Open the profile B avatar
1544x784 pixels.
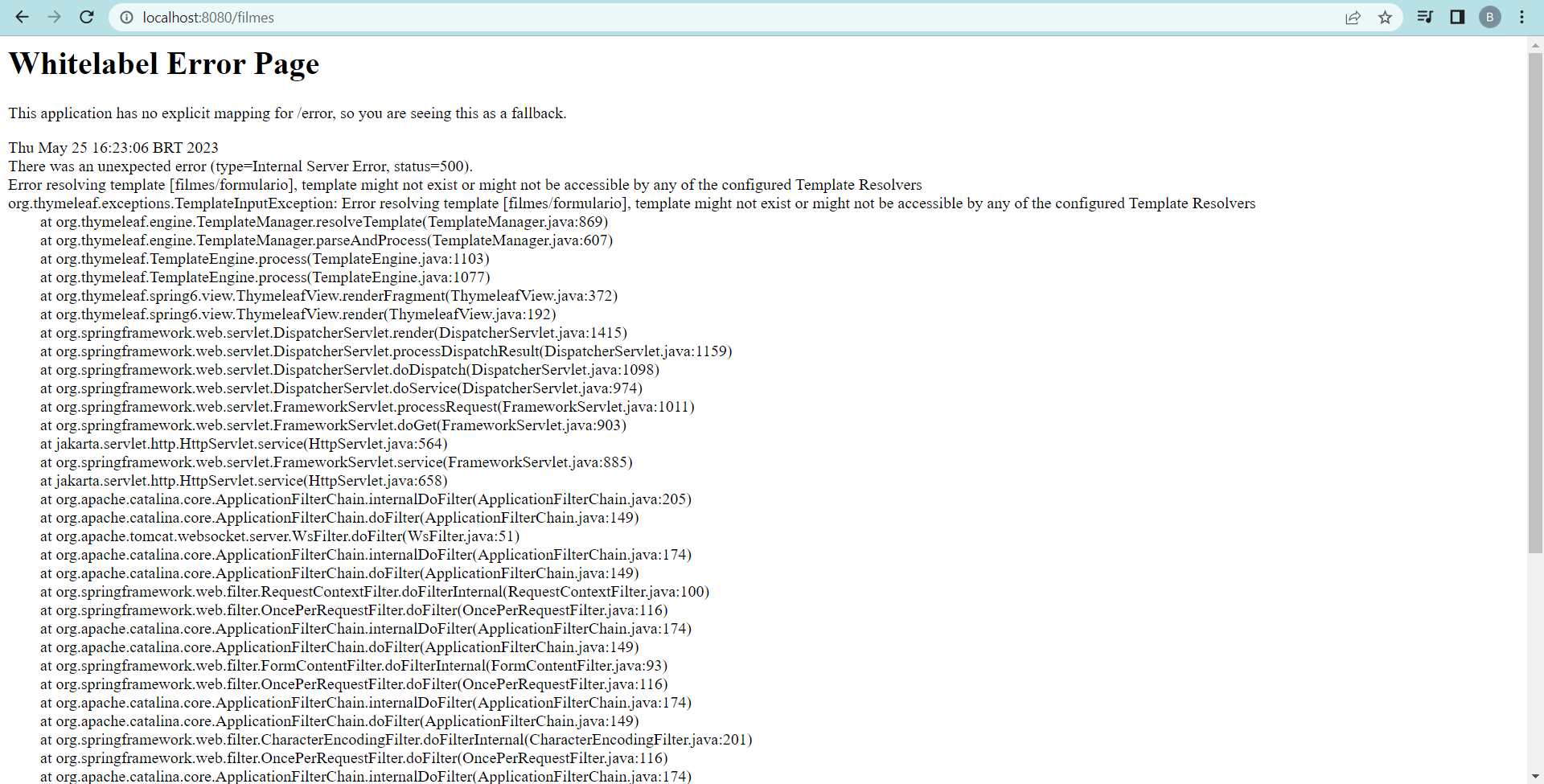coord(1490,17)
